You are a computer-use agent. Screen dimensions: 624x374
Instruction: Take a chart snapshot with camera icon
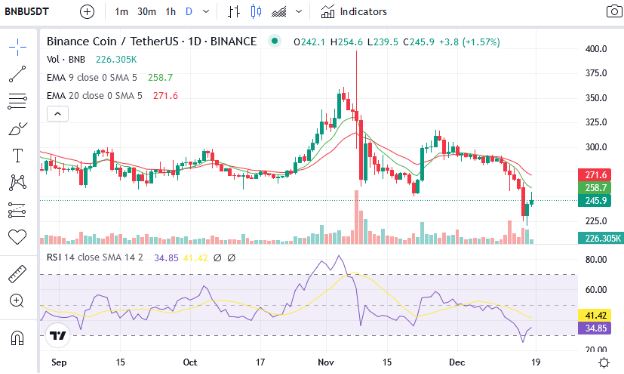[x=614, y=11]
